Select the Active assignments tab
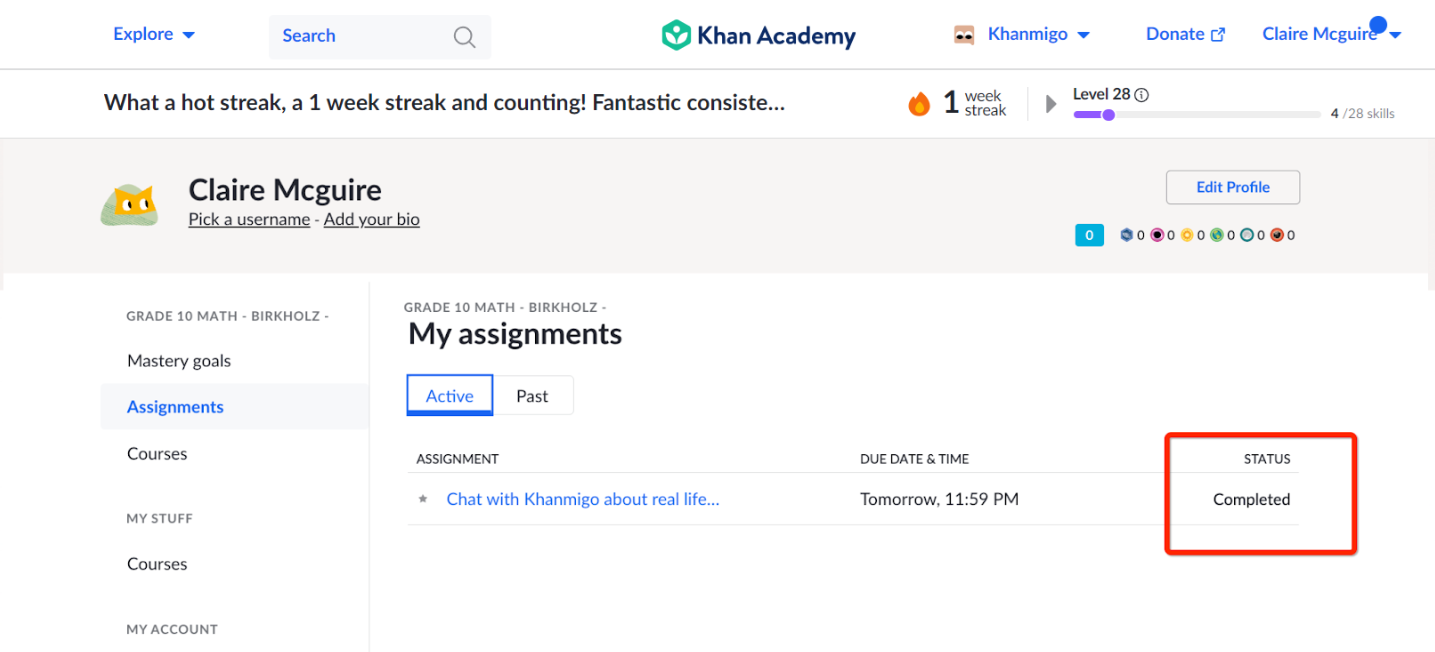The height and width of the screenshot is (652, 1435). click(450, 395)
